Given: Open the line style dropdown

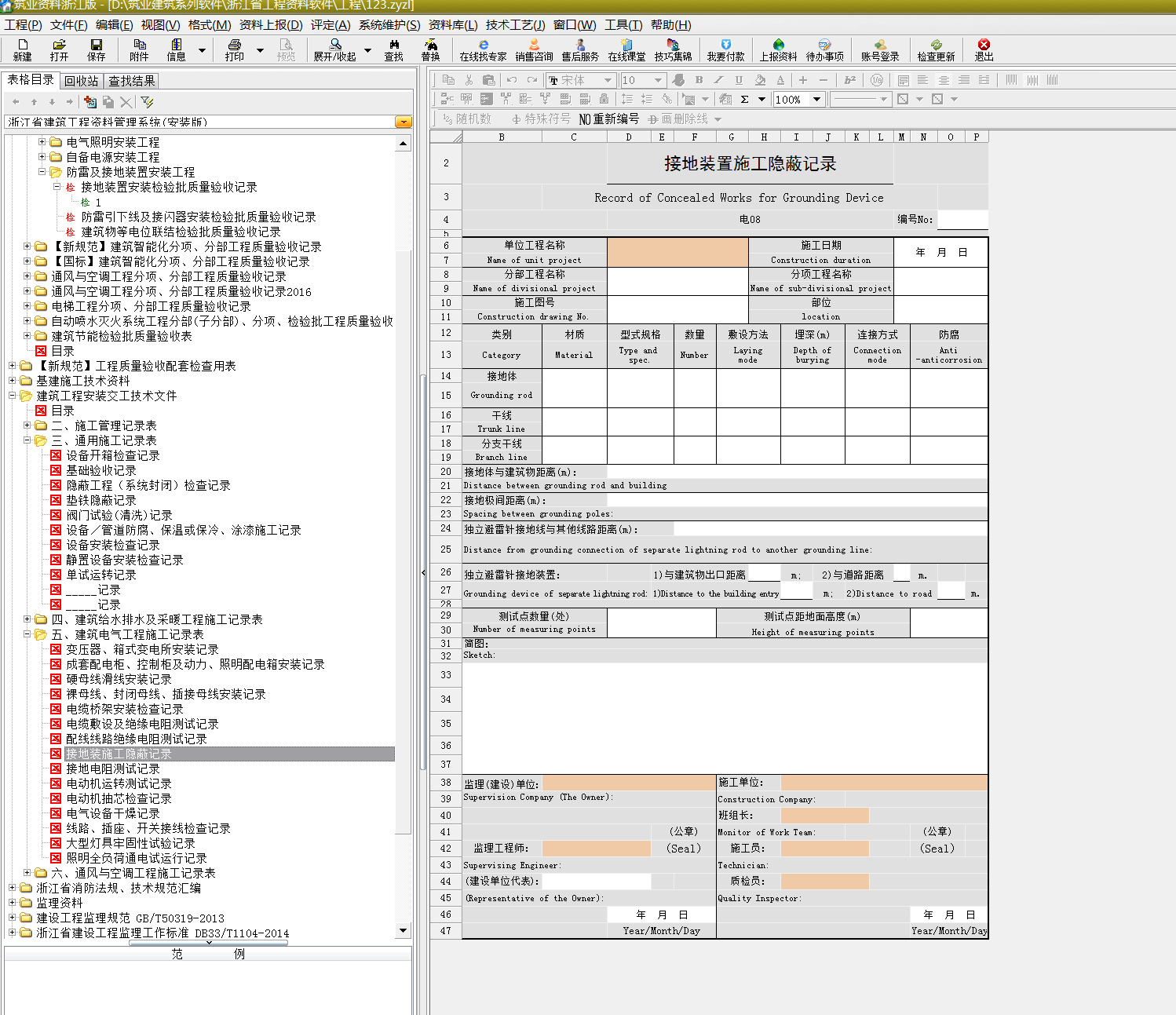Looking at the screenshot, I should (x=884, y=100).
